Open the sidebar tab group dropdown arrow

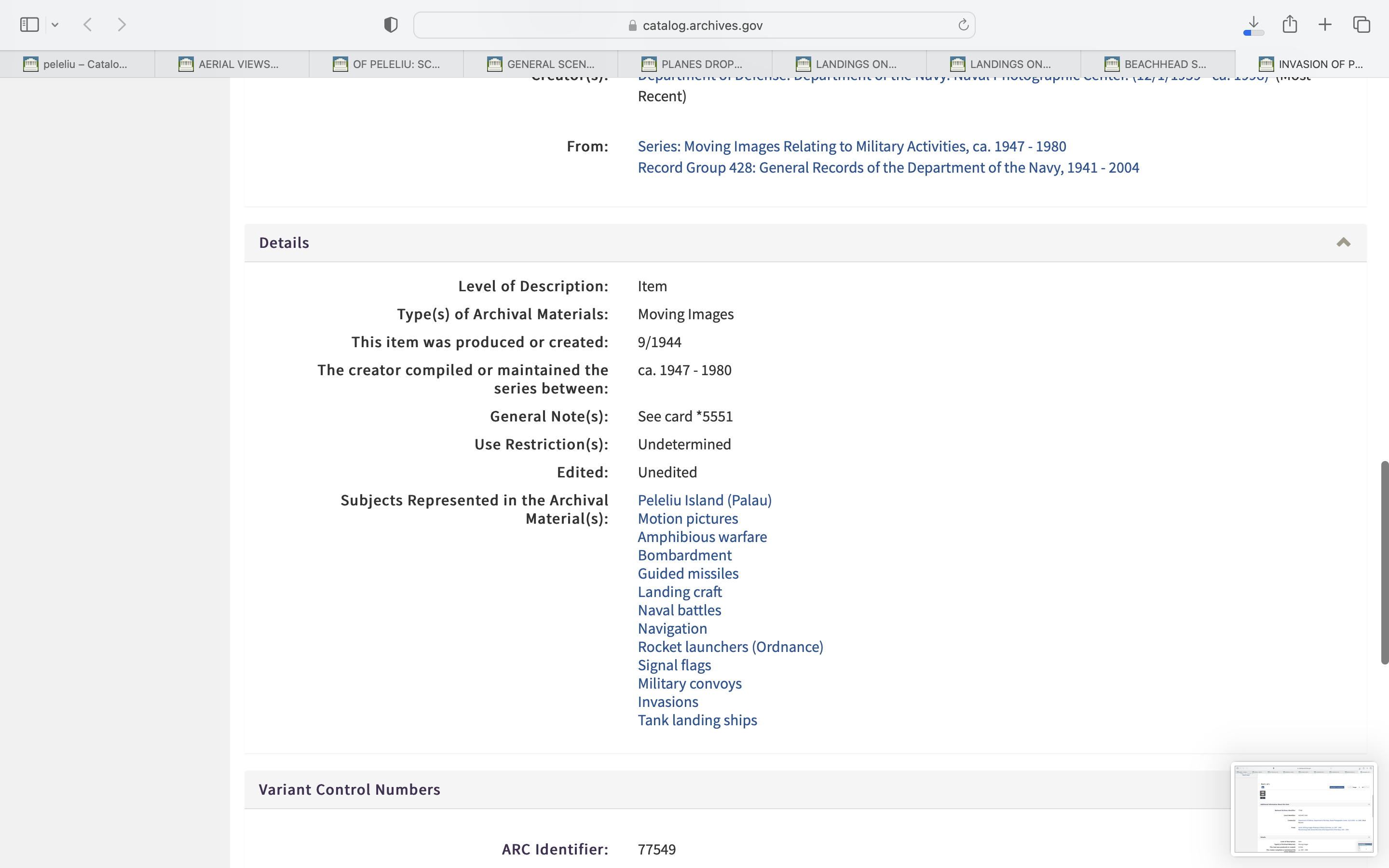pyautogui.click(x=55, y=25)
